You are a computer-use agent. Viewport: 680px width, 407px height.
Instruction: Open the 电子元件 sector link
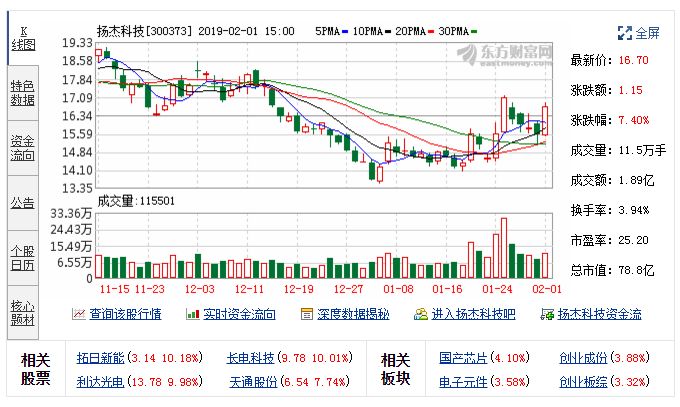coord(463,382)
